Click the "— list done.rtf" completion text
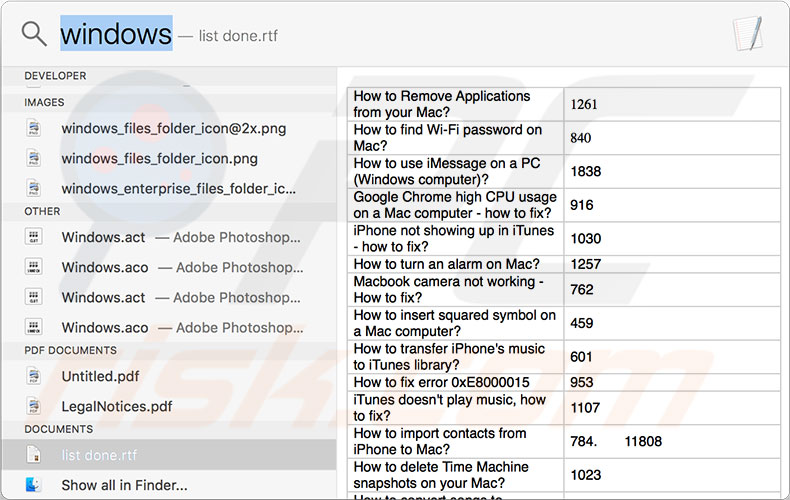The height and width of the screenshot is (500, 790). pos(228,36)
